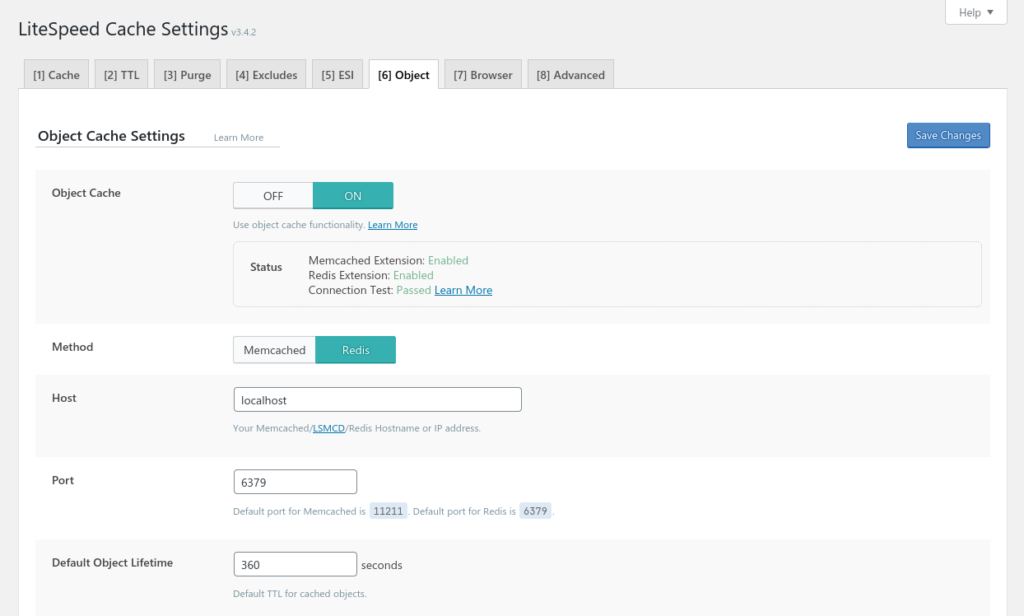The height and width of the screenshot is (616, 1024).
Task: Open the [4] Excludes tab
Action: 266,74
